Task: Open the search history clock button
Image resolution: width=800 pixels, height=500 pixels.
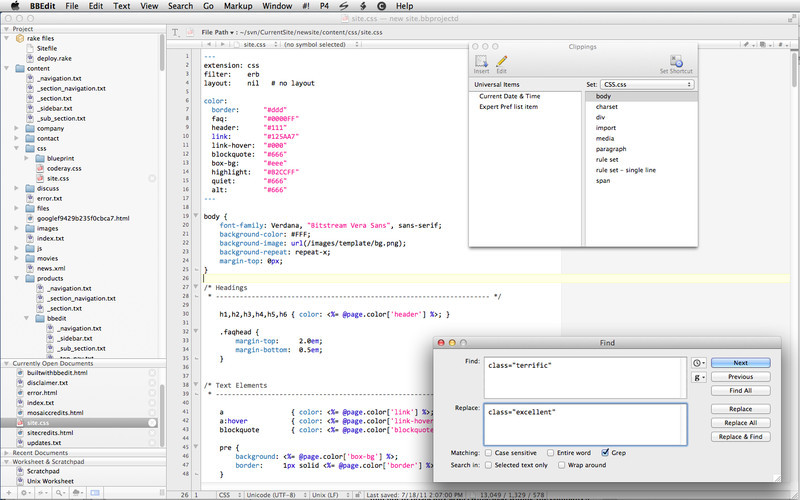Action: coord(698,363)
